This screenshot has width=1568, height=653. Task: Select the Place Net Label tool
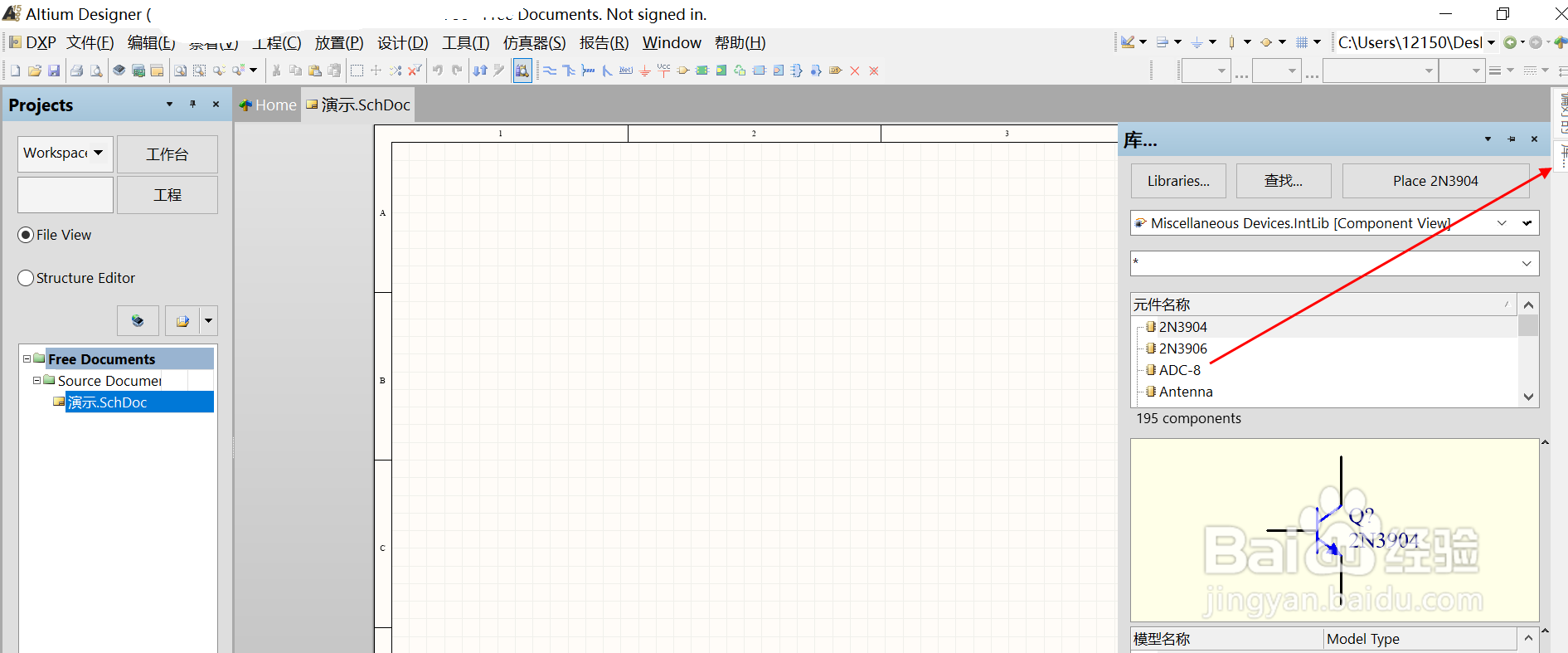(626, 71)
